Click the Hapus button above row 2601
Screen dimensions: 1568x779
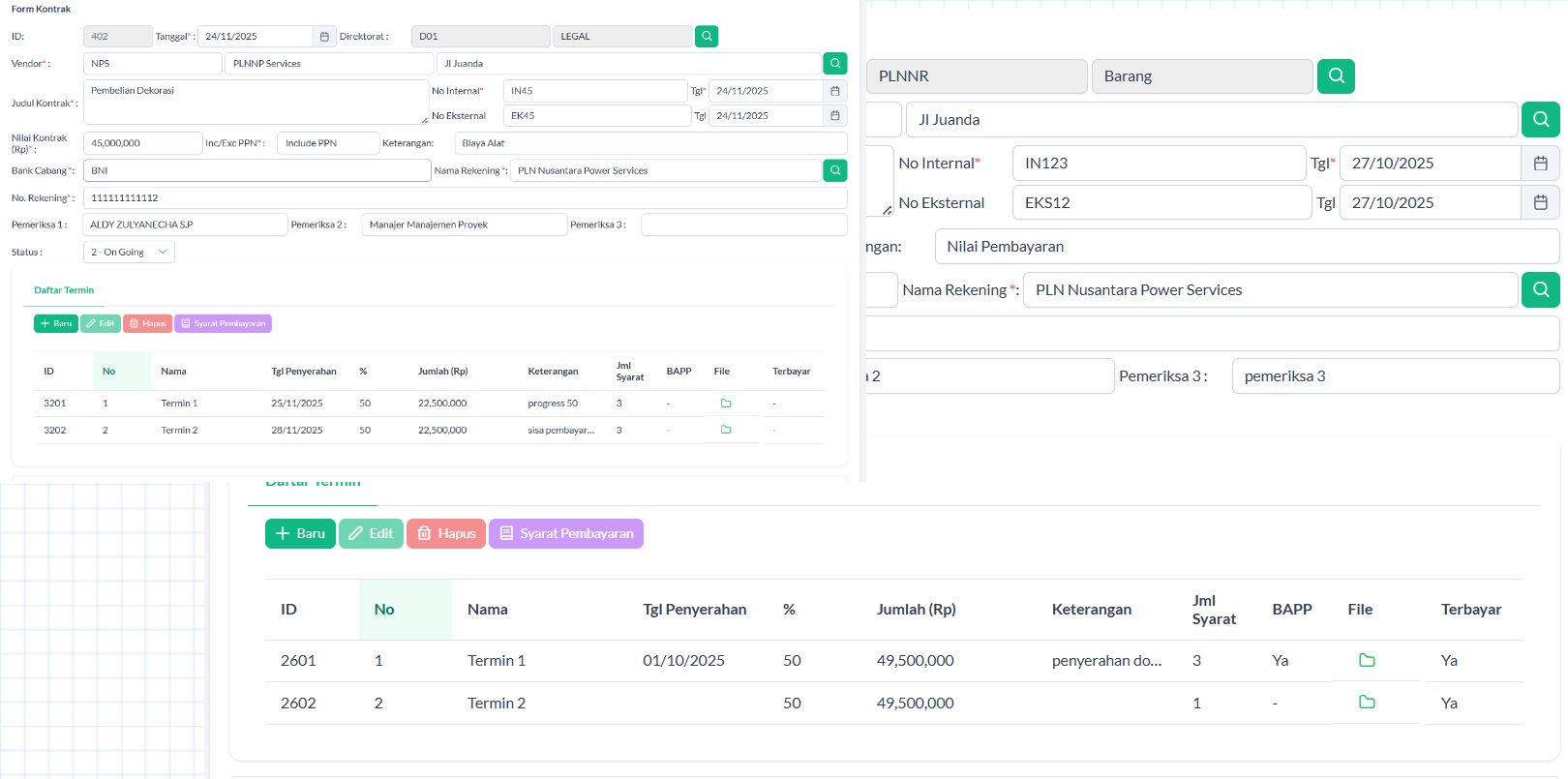click(446, 534)
